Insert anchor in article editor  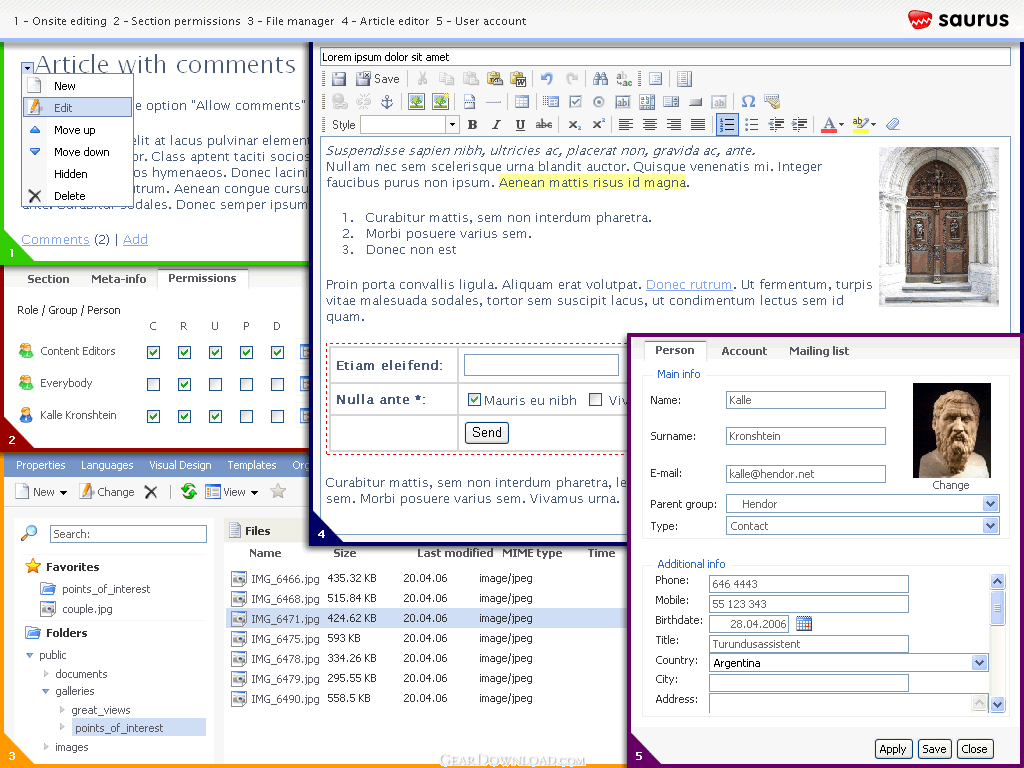387,101
